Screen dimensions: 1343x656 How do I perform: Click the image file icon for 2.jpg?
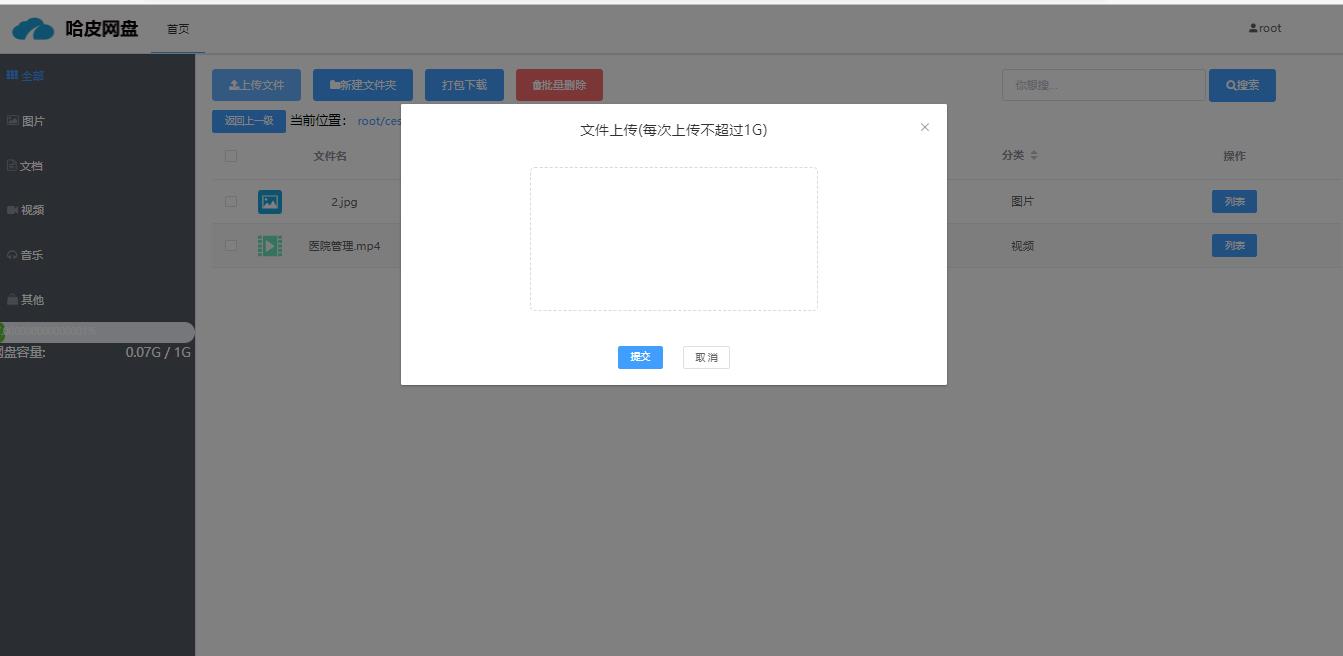click(x=269, y=202)
